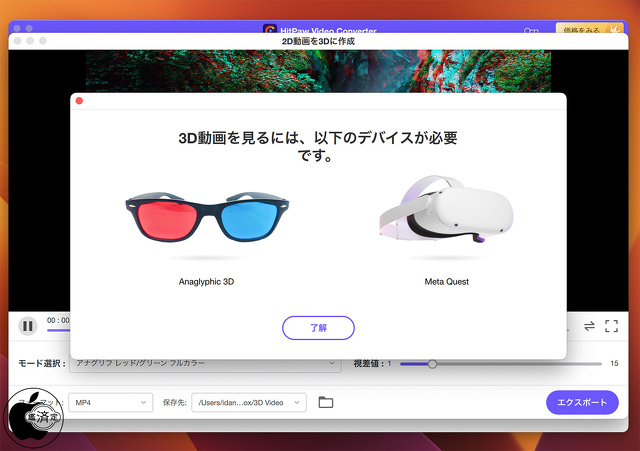
Task: Click the key icon in HitPaw title bar
Action: [x=531, y=30]
